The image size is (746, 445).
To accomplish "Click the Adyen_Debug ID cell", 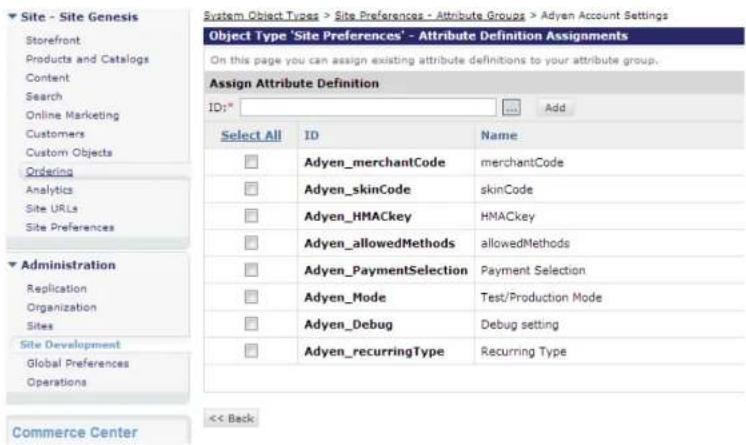I will tap(349, 325).
